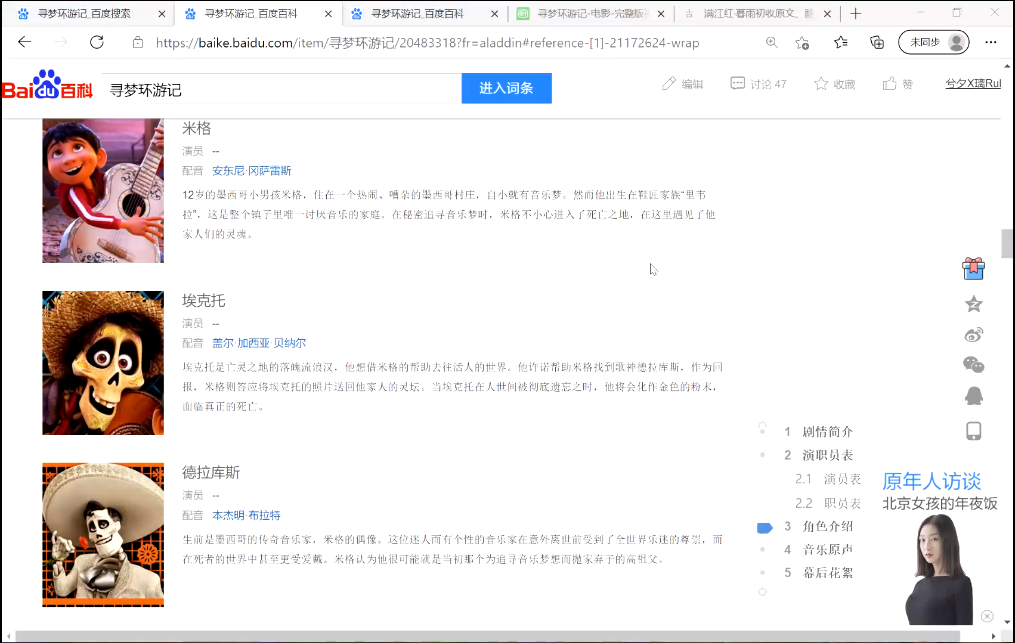Click the 米格 description paragraph starting 12岁
1015x643 pixels.
point(449,214)
